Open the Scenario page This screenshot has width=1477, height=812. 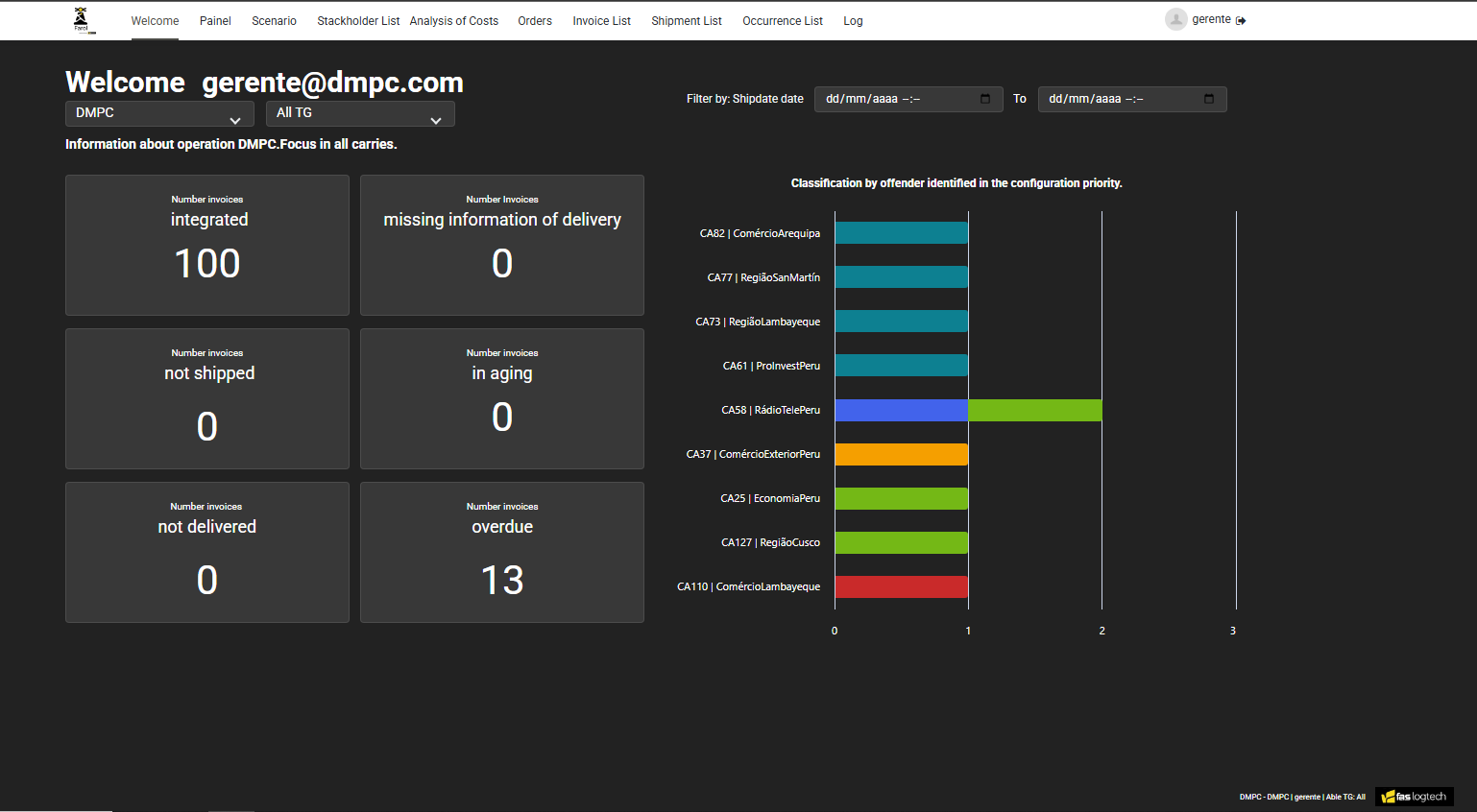coord(274,20)
